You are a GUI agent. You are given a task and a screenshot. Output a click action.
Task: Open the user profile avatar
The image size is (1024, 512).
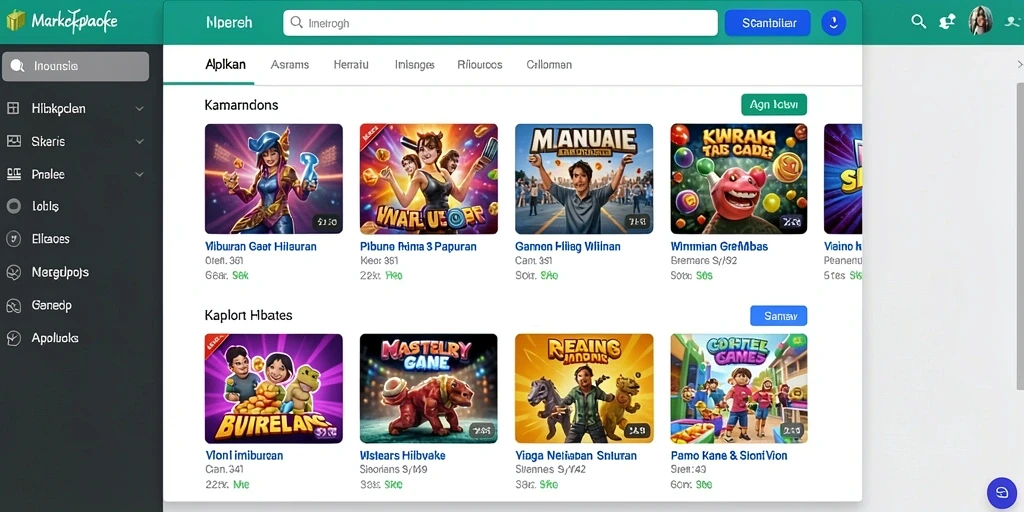981,22
